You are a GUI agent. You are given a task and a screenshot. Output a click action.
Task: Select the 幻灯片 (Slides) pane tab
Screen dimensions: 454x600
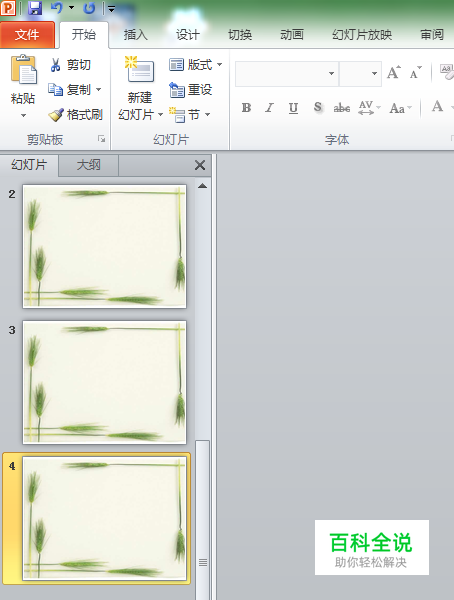[x=29, y=165]
